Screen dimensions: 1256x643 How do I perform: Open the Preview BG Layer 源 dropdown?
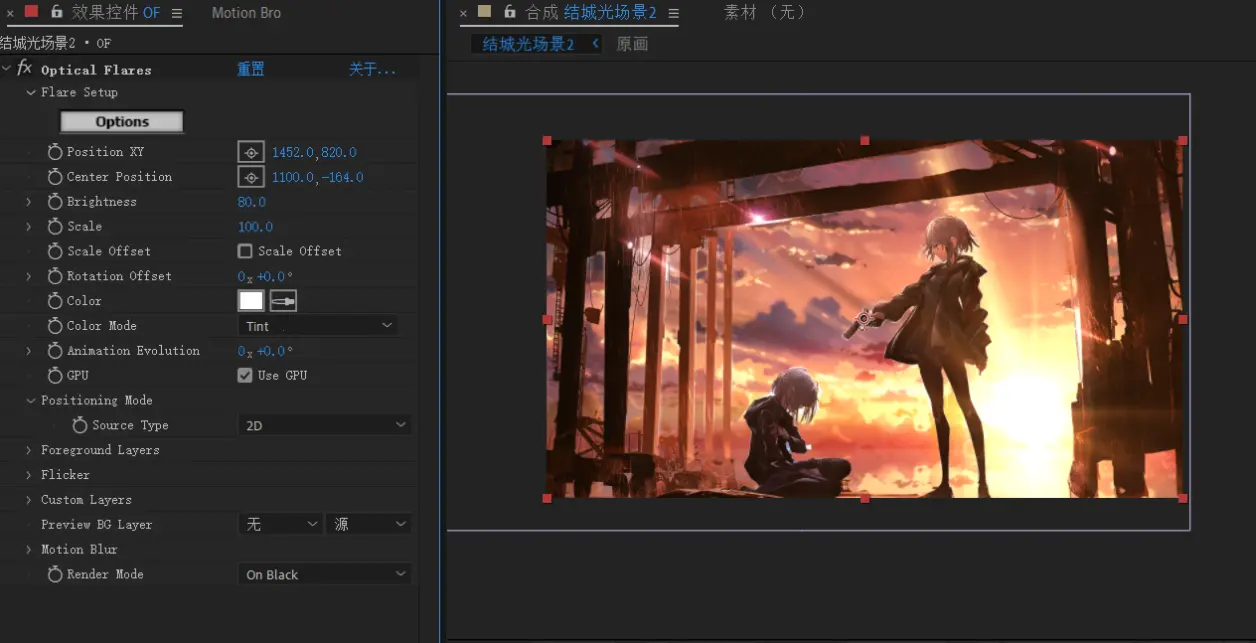[368, 524]
